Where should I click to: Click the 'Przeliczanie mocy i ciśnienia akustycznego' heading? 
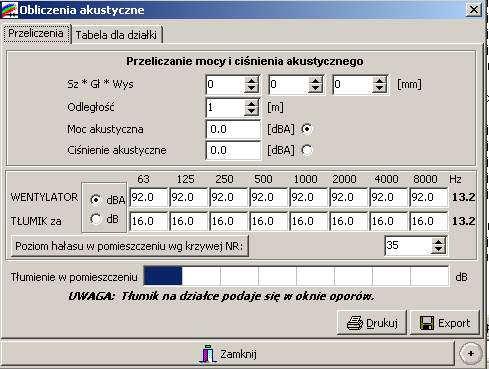pyautogui.click(x=245, y=61)
